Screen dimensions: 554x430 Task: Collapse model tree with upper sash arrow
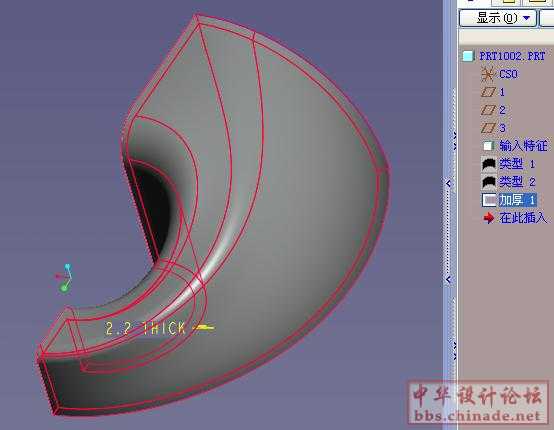click(448, 184)
